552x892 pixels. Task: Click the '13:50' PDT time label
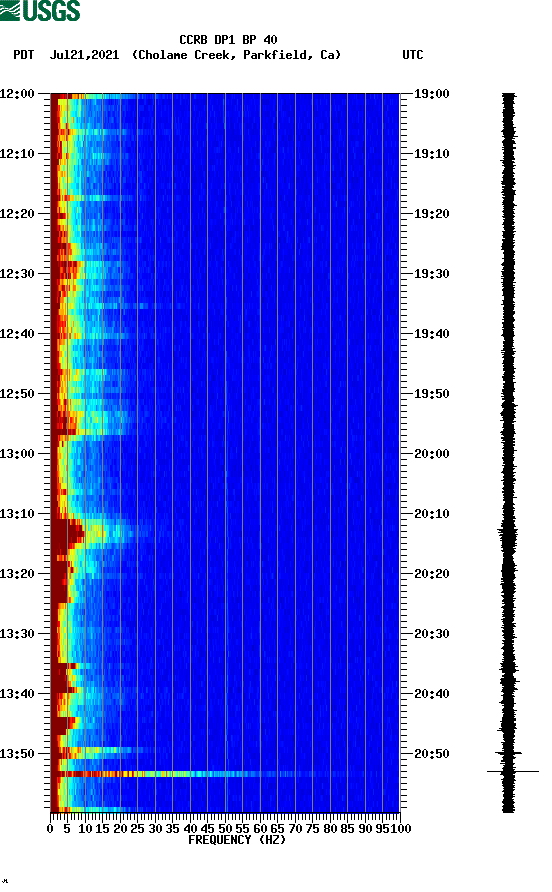18,754
